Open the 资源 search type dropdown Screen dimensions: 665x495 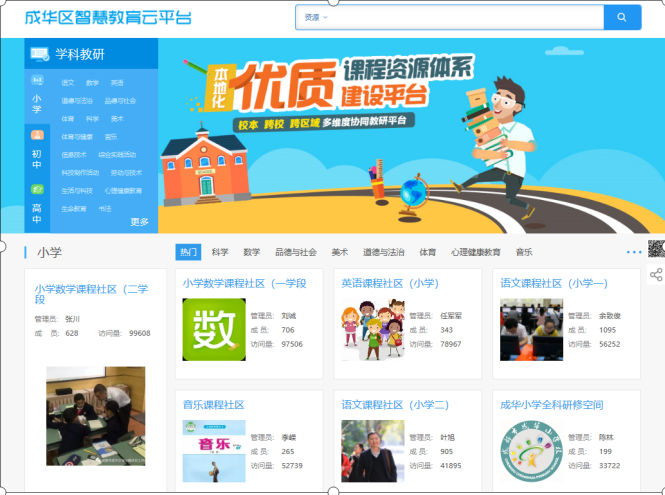click(316, 18)
